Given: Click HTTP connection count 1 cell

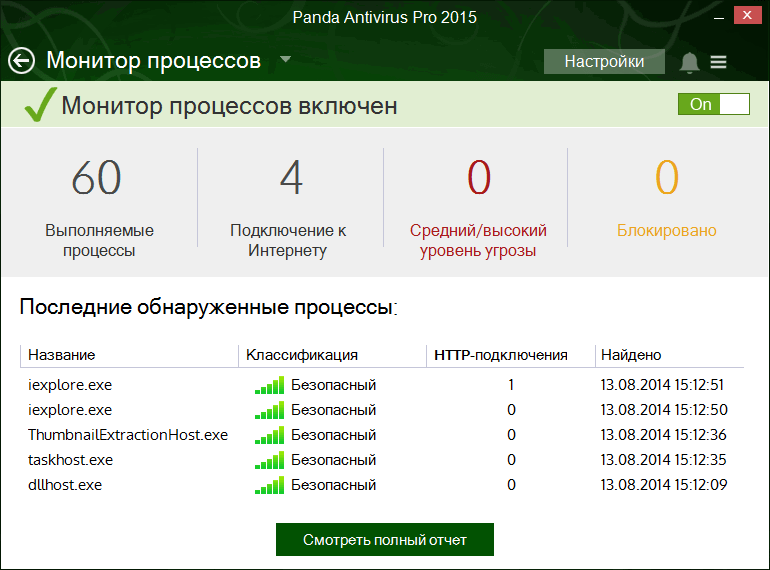Looking at the screenshot, I should pos(511,385).
